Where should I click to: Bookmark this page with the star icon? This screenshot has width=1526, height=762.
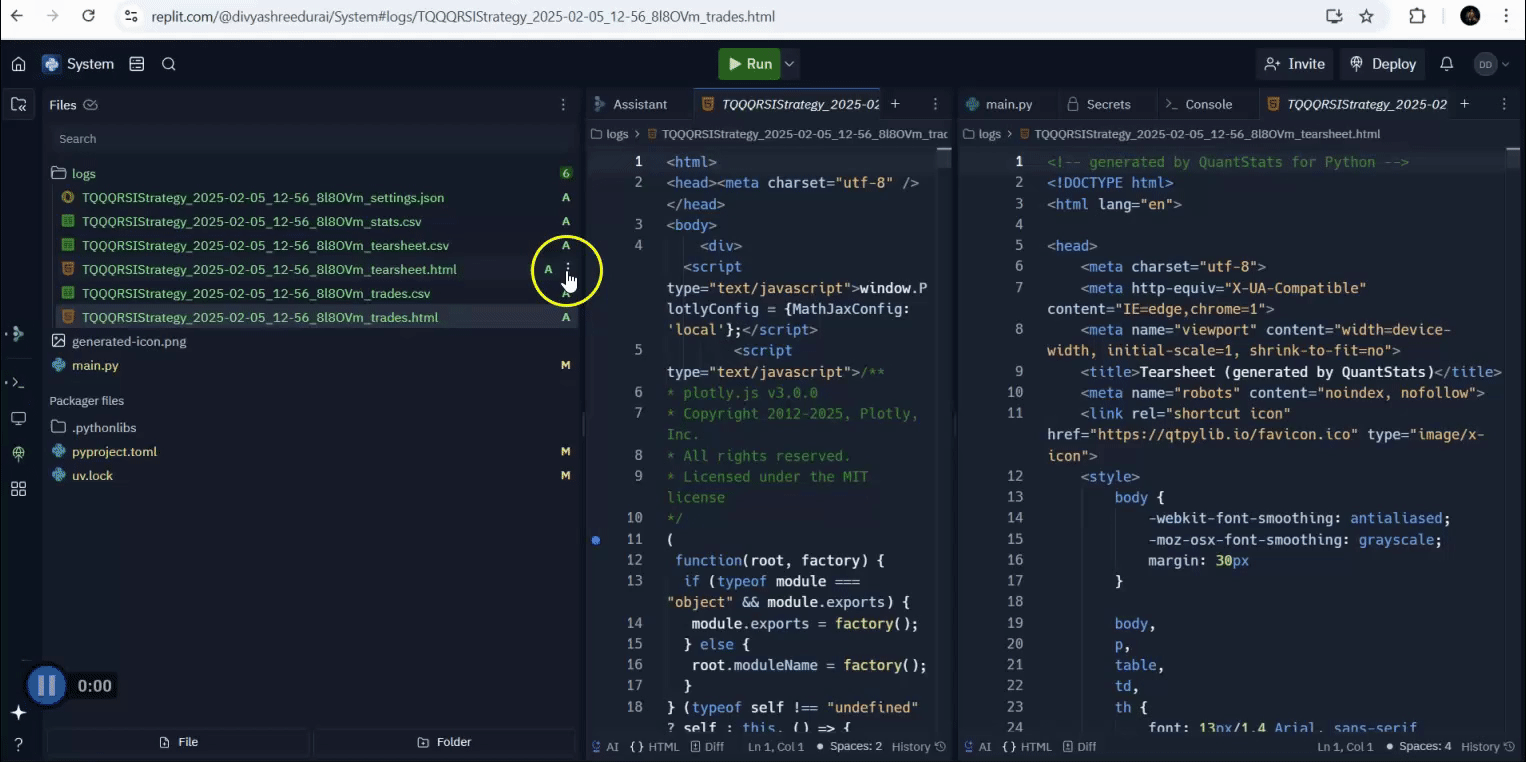(x=1366, y=16)
